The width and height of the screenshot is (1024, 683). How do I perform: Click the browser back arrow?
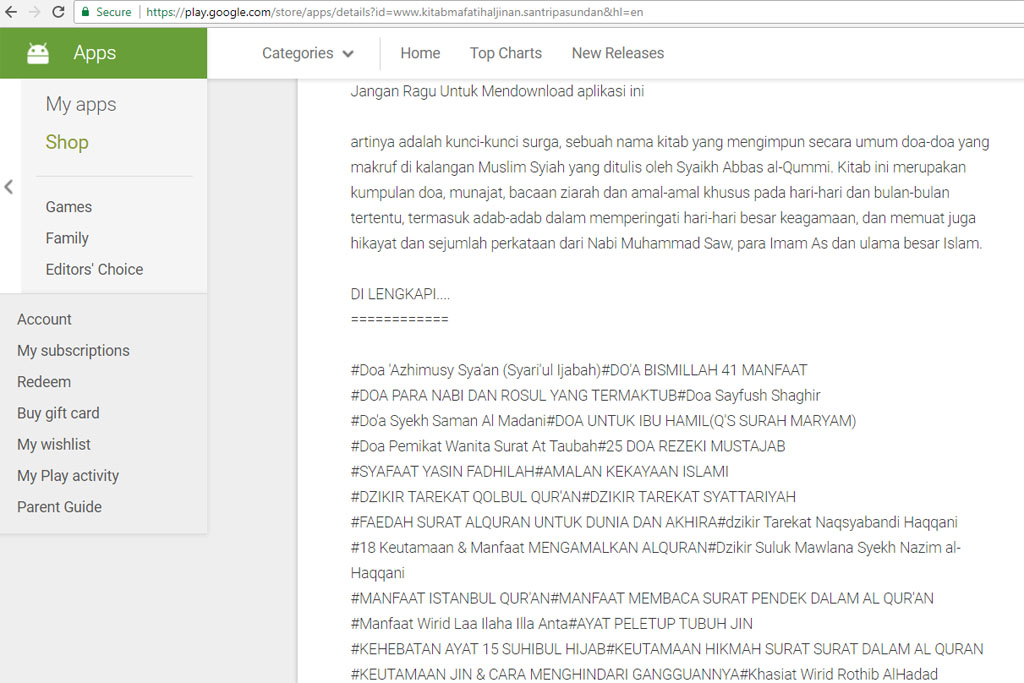[x=10, y=12]
